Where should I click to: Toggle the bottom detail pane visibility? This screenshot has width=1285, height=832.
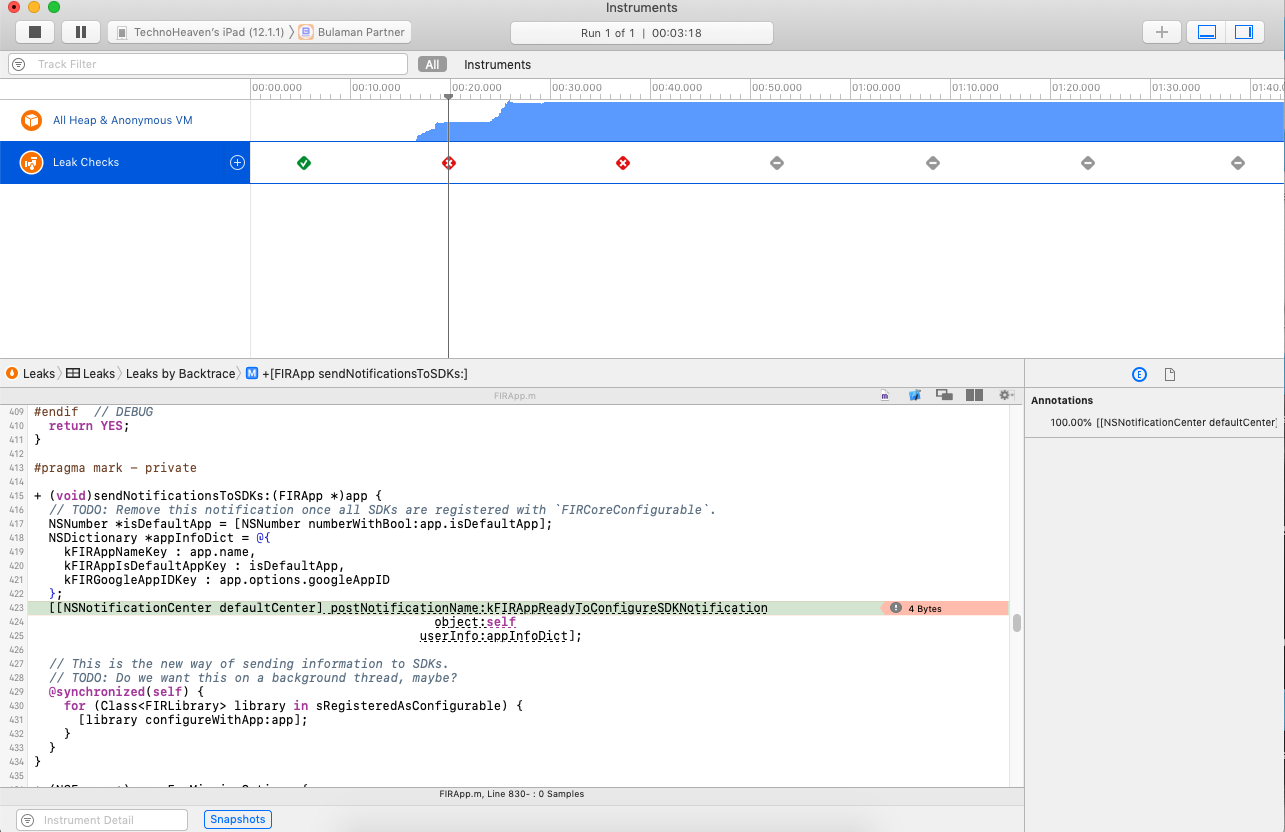tap(1205, 31)
